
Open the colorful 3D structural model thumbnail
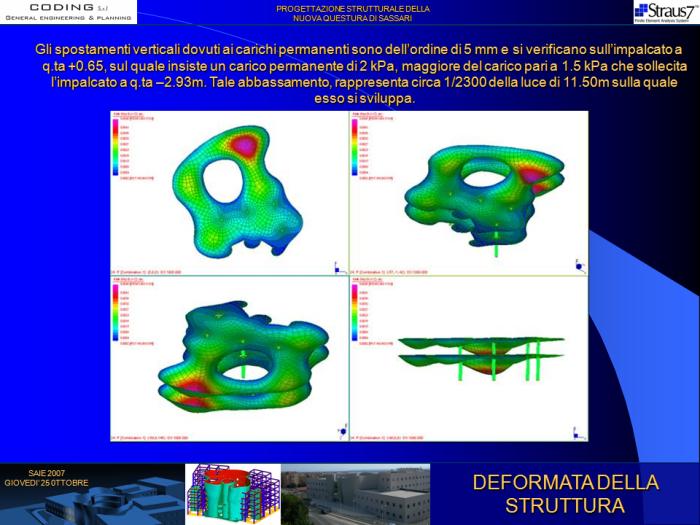(232, 494)
